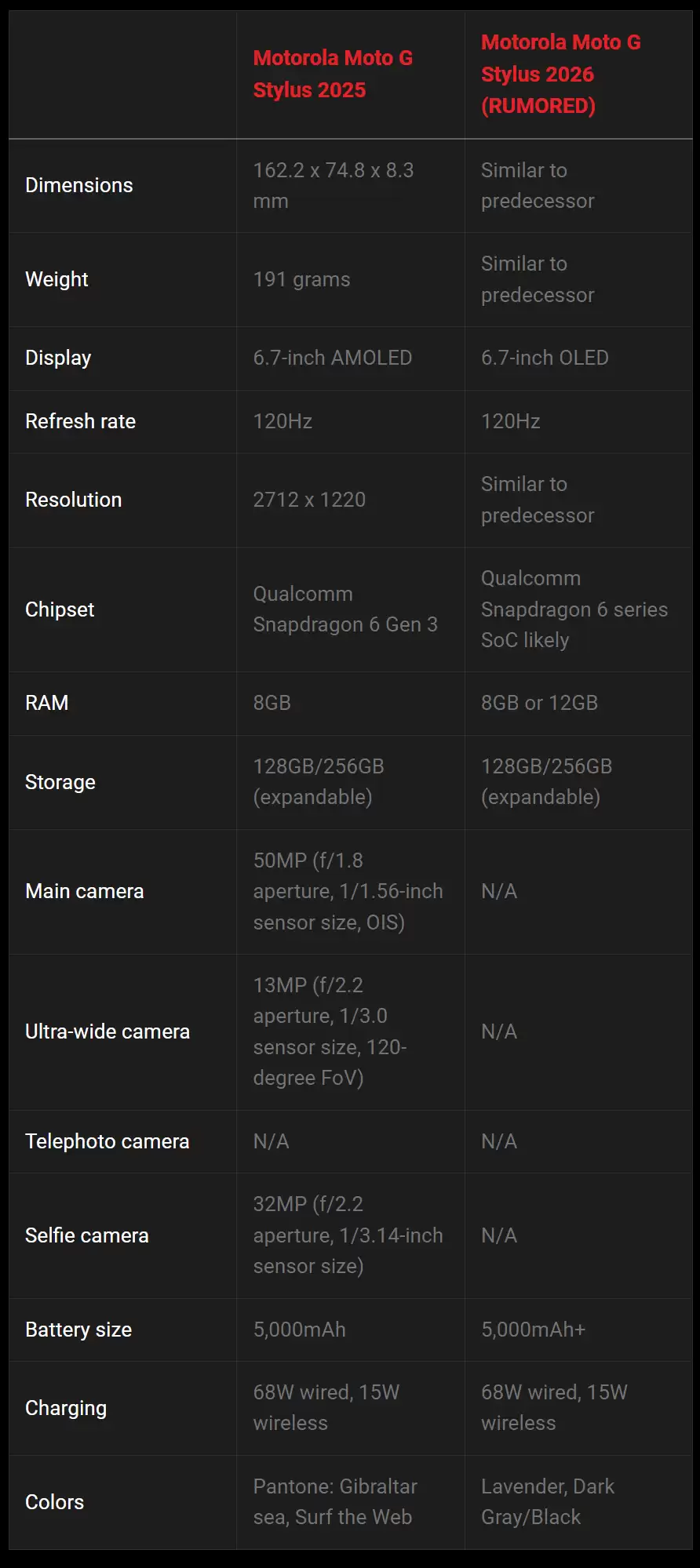Screen dimensions: 700x1568
Task: Select the Refresh rate row label
Action: click(x=80, y=421)
